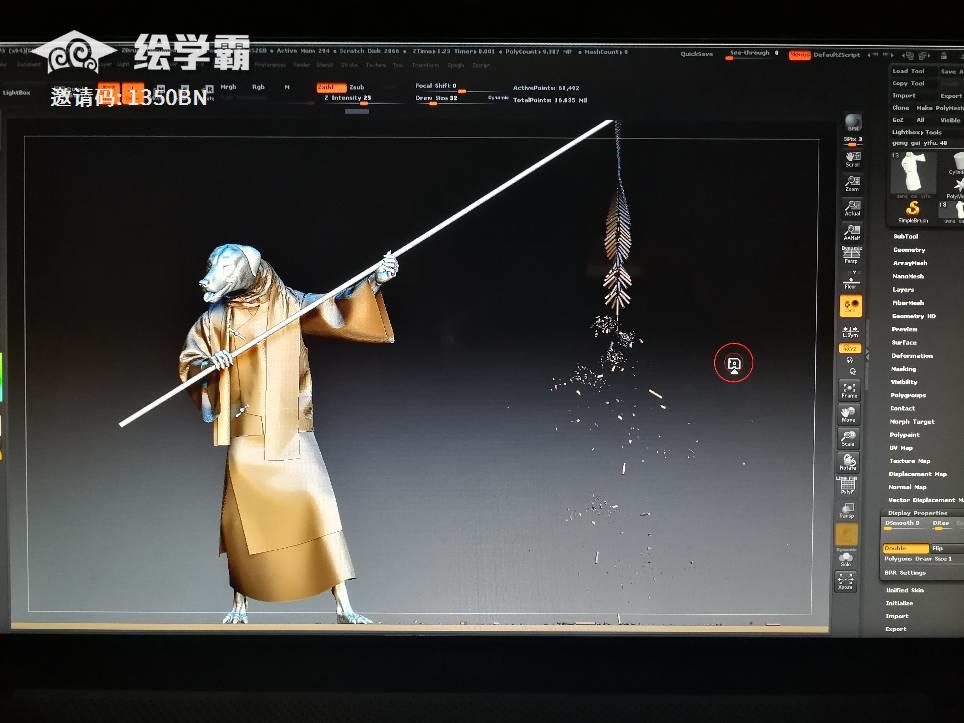Expand the Geometry section
The width and height of the screenshot is (964, 723).
[909, 250]
